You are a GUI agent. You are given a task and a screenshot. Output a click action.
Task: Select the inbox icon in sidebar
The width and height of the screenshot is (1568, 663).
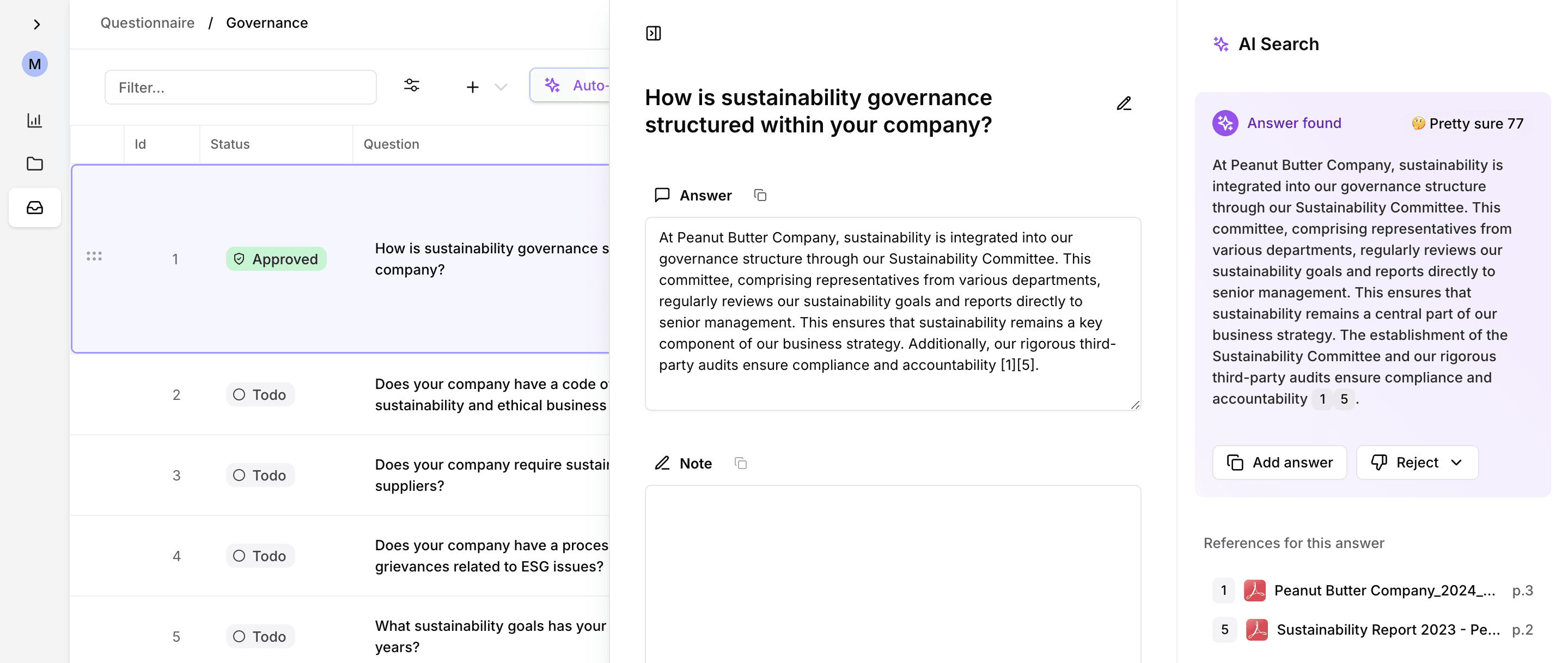[x=35, y=208]
